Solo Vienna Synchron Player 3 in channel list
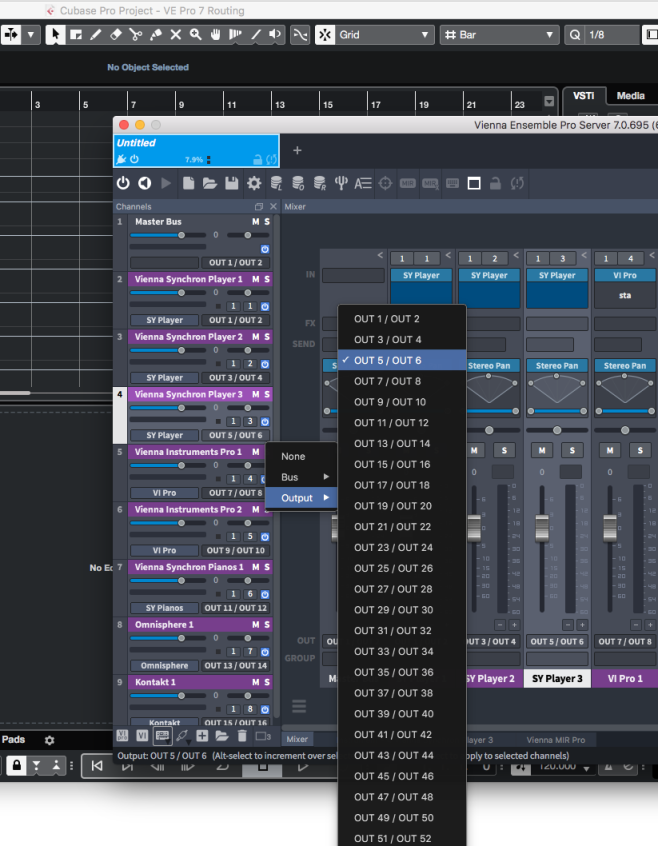 267,394
